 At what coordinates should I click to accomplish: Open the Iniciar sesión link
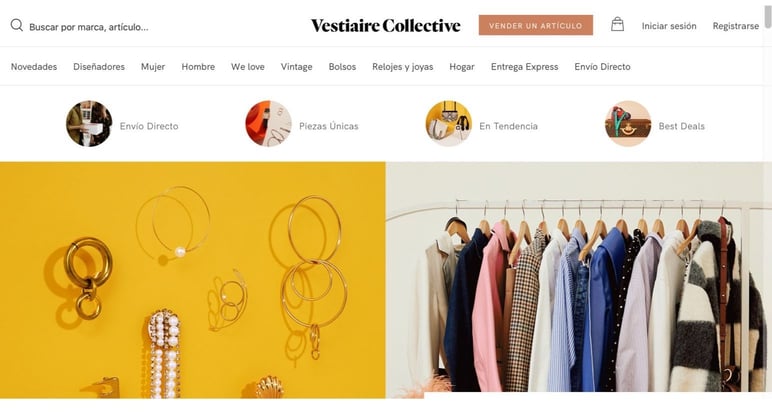pos(669,26)
